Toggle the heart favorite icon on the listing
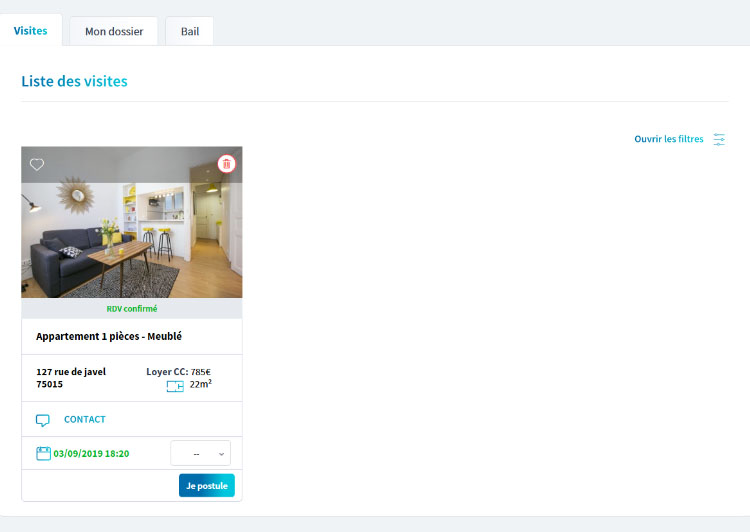This screenshot has height=532, width=750. [x=37, y=165]
